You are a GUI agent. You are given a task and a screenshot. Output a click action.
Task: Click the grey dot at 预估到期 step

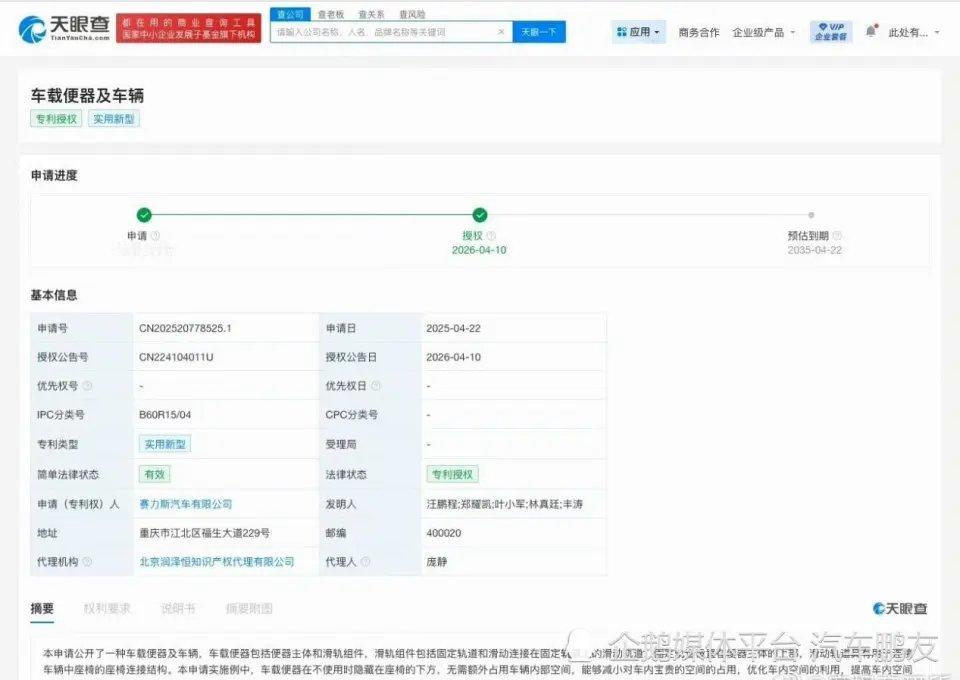(x=811, y=215)
